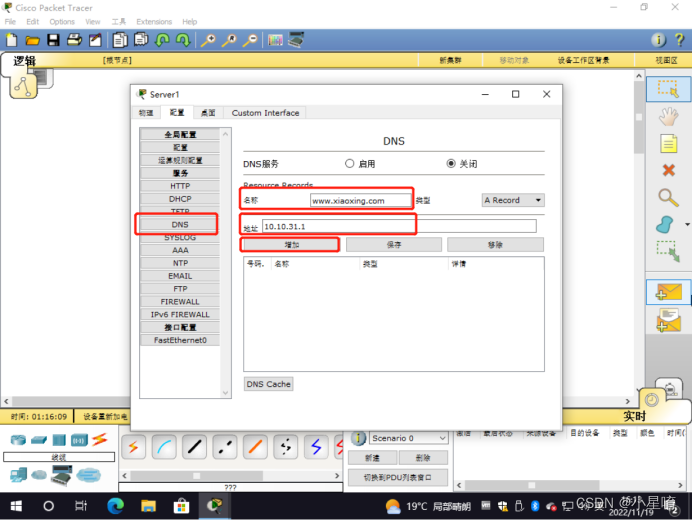Open the Extensions menu
The height and width of the screenshot is (520, 692).
(154, 22)
